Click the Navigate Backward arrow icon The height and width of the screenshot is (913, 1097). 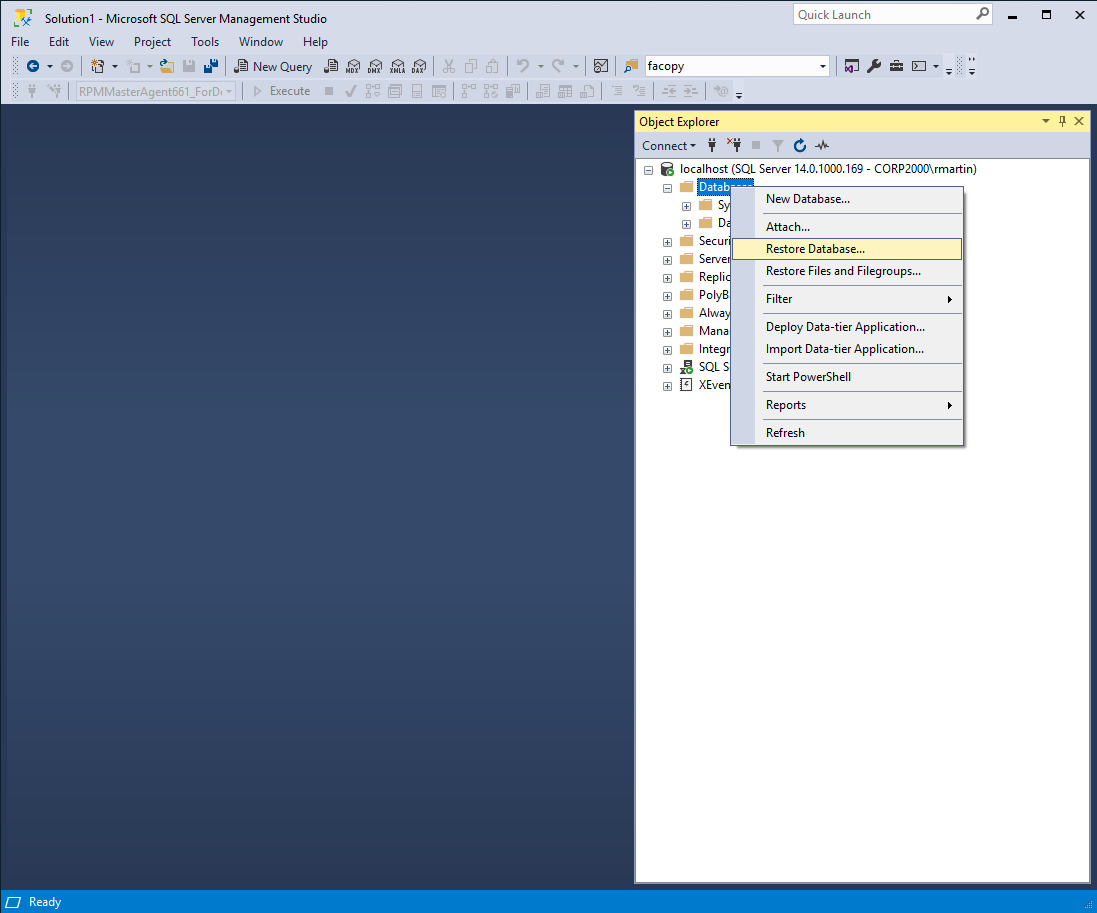coord(32,66)
